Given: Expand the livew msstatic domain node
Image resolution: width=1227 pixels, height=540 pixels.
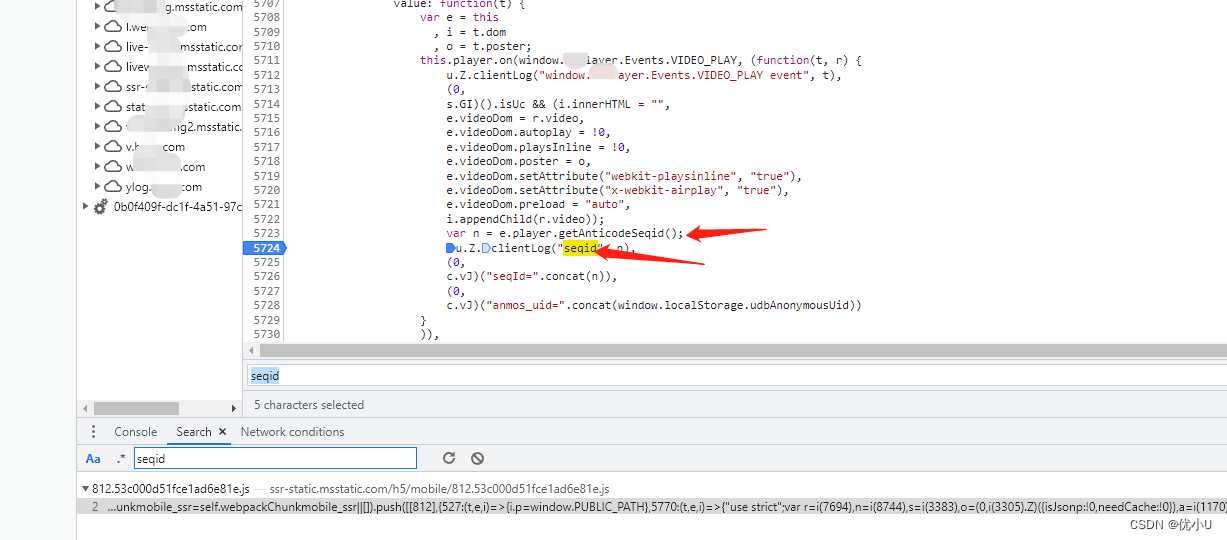Looking at the screenshot, I should 98,67.
